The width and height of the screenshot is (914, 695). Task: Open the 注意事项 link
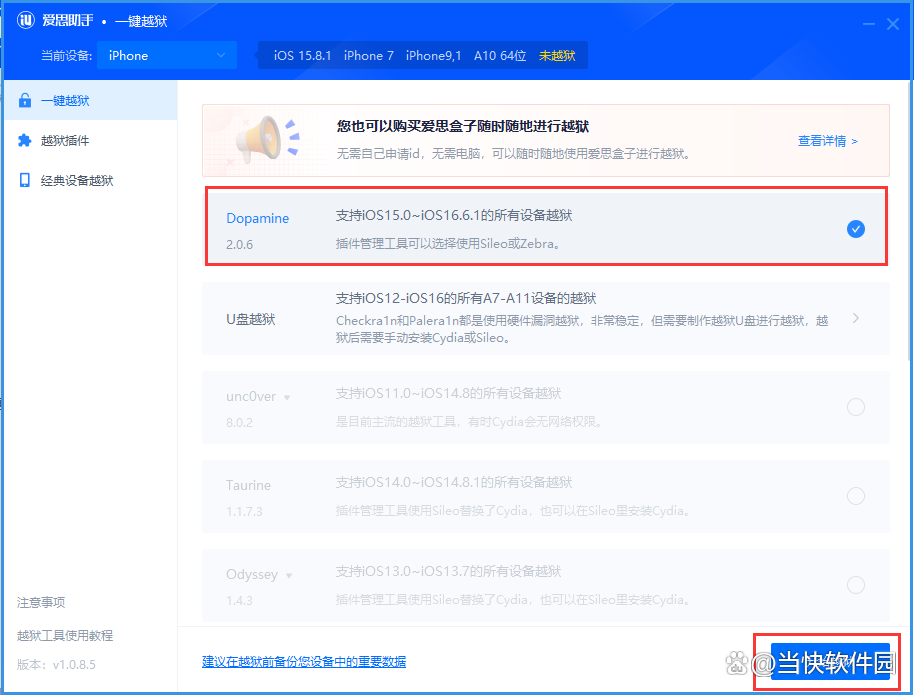(x=41, y=602)
